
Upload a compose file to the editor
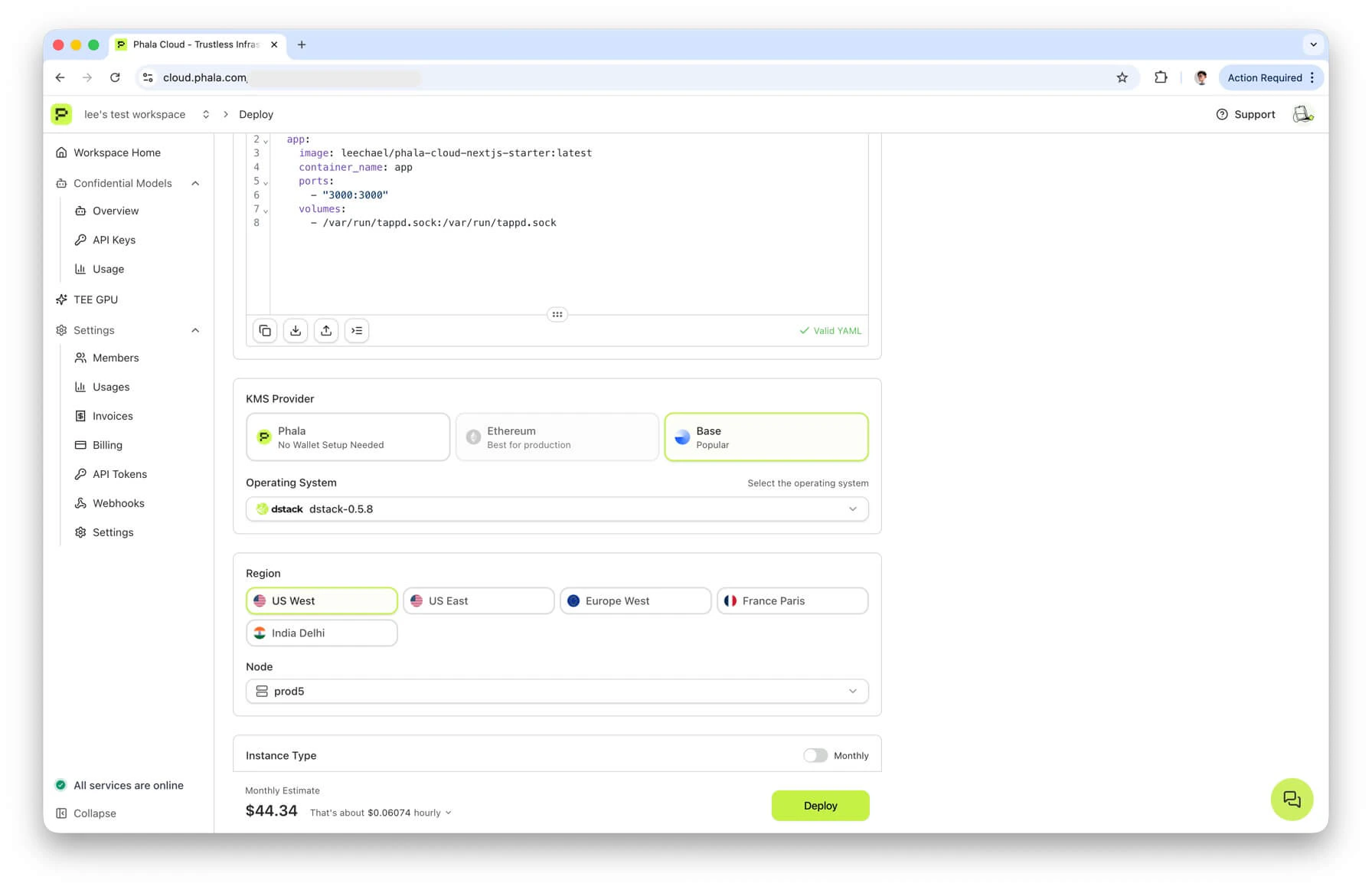click(x=326, y=330)
